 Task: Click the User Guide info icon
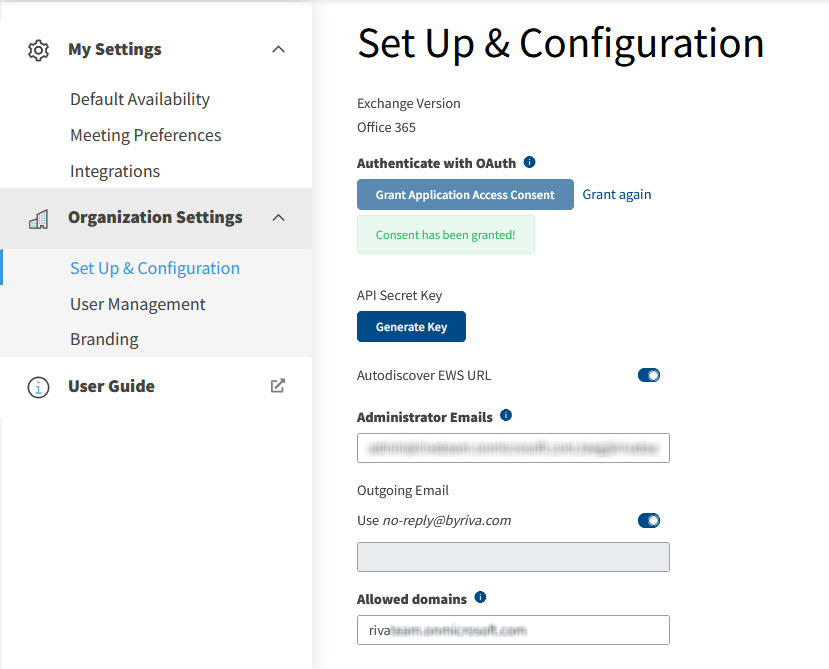[x=38, y=387]
